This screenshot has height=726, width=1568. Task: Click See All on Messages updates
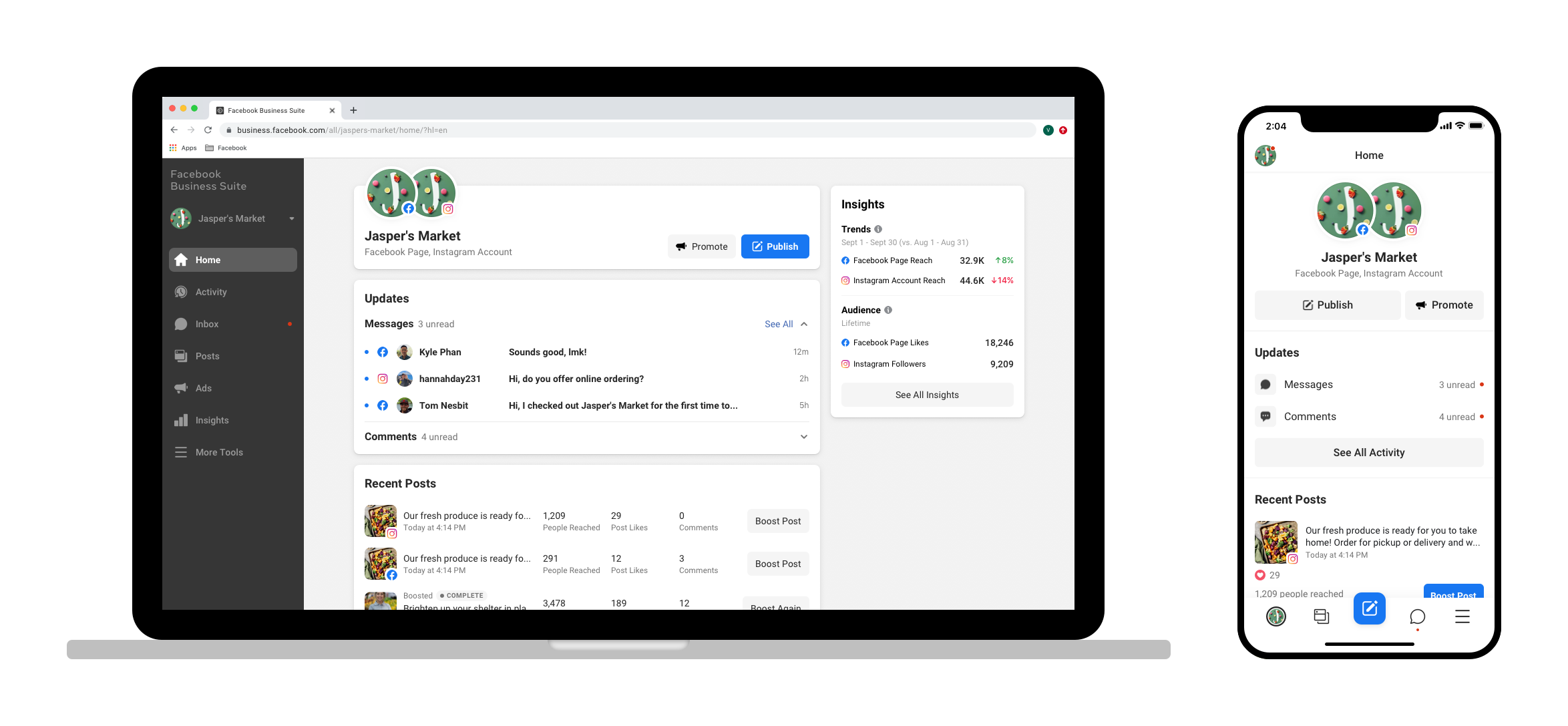(778, 323)
